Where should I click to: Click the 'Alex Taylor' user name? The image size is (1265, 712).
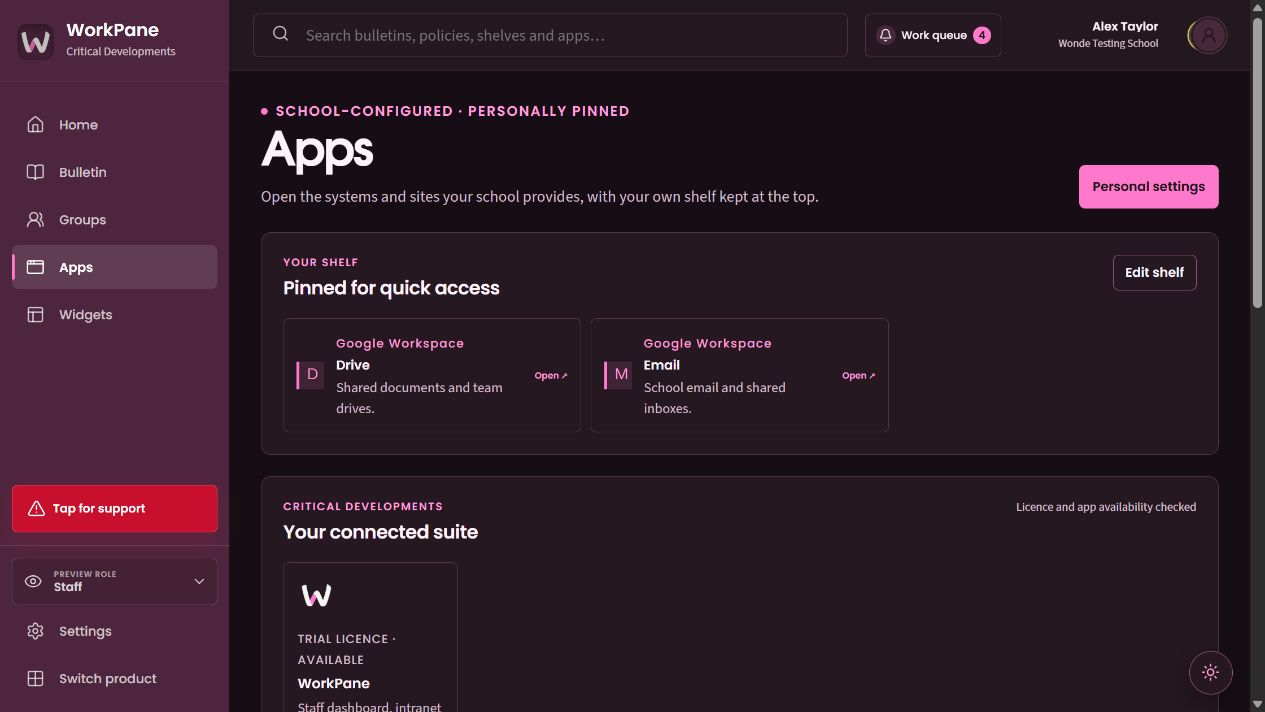click(1125, 27)
